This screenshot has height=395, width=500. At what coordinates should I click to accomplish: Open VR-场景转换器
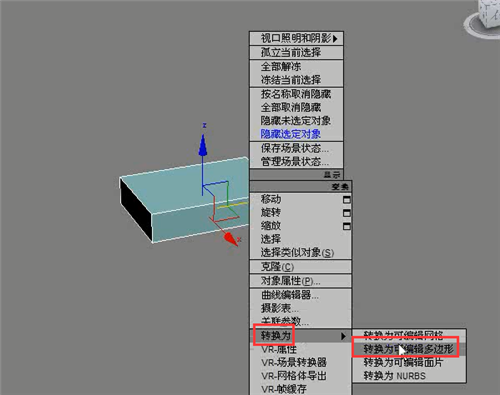(301, 363)
